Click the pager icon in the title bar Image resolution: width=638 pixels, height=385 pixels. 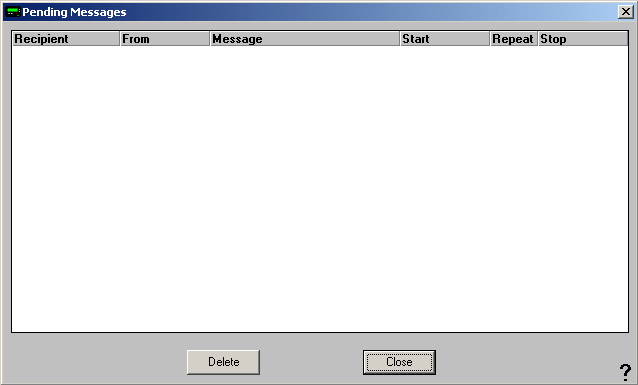coord(13,12)
